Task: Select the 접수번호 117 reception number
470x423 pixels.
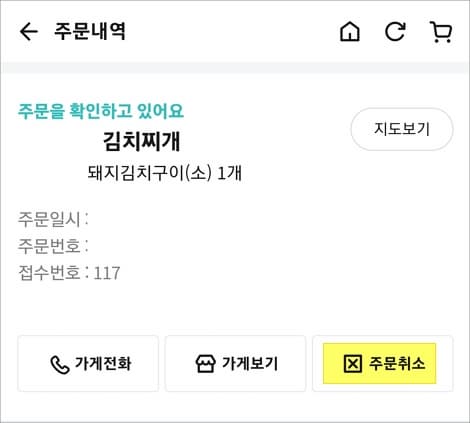Action: (69, 273)
